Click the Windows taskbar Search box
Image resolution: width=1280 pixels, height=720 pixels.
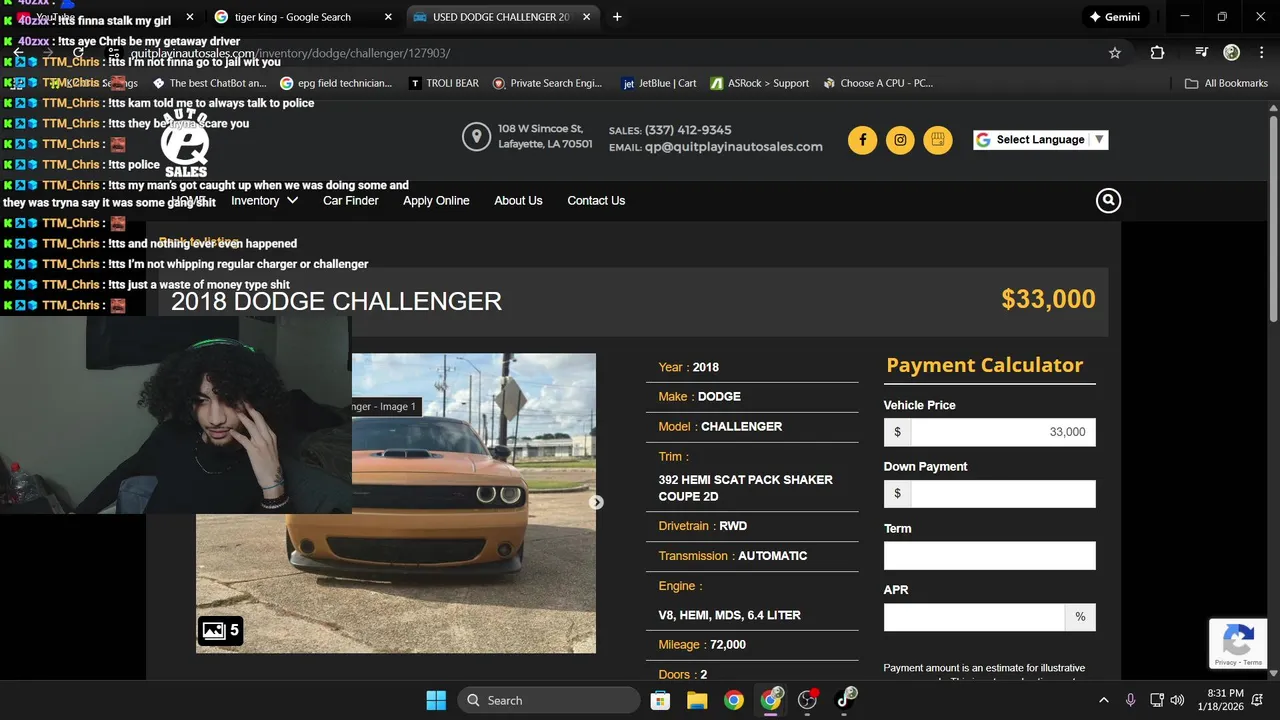coord(549,700)
